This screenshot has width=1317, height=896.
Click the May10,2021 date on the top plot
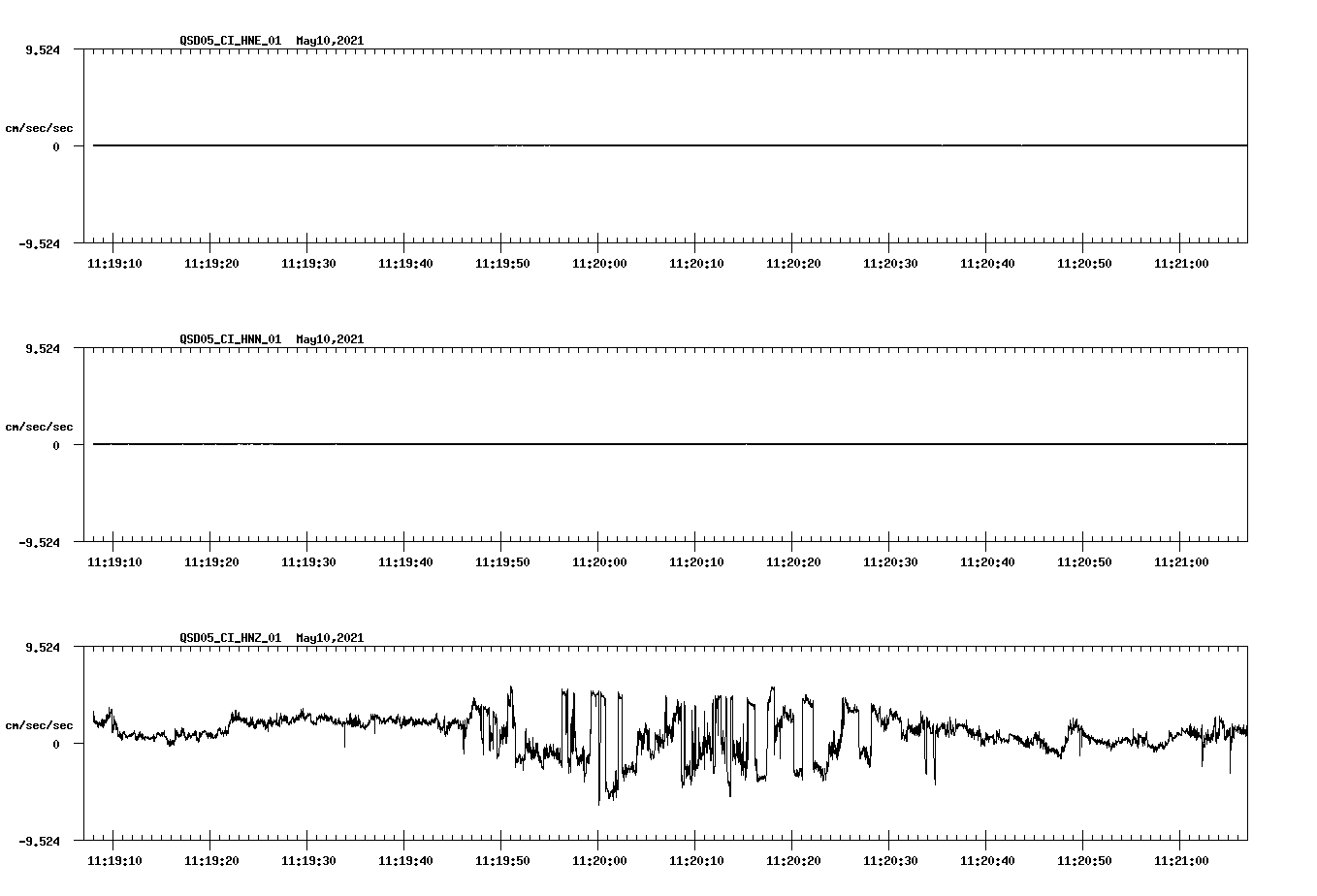coord(330,41)
